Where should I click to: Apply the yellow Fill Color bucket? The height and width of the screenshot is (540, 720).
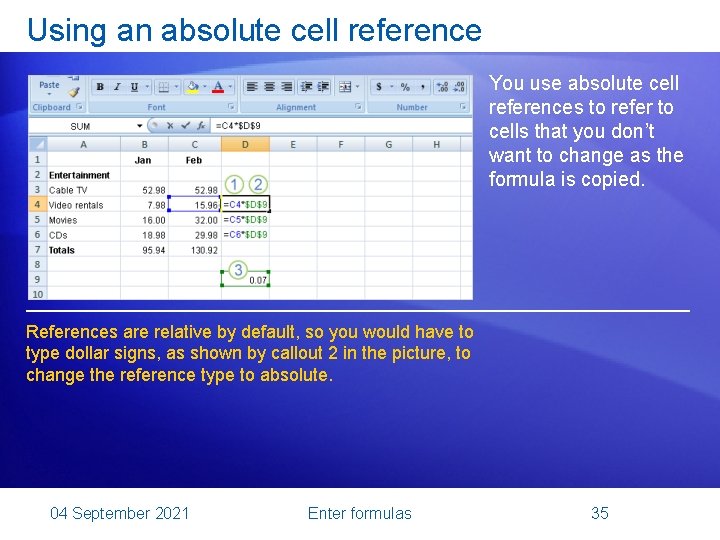click(193, 87)
